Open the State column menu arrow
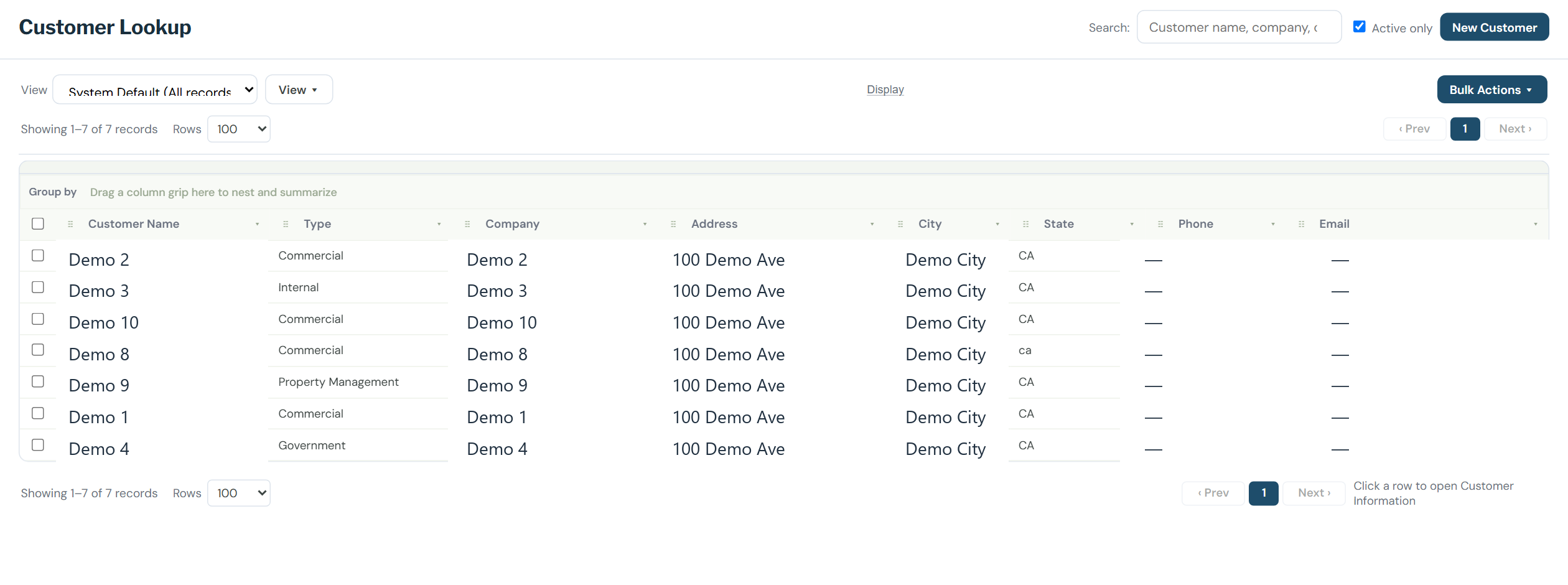The image size is (1568, 585). 1132,225
